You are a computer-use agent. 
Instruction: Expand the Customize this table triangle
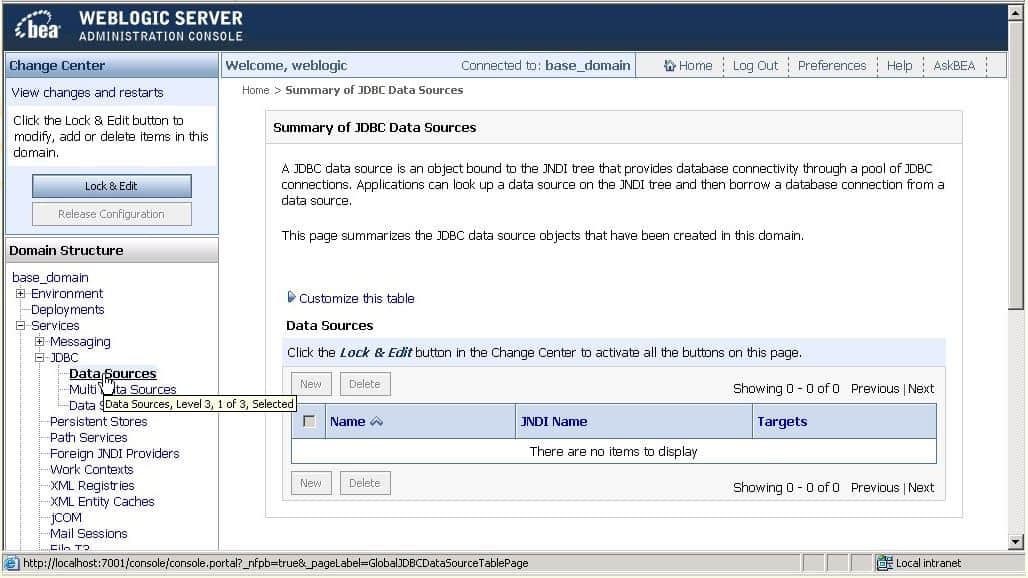tap(291, 298)
